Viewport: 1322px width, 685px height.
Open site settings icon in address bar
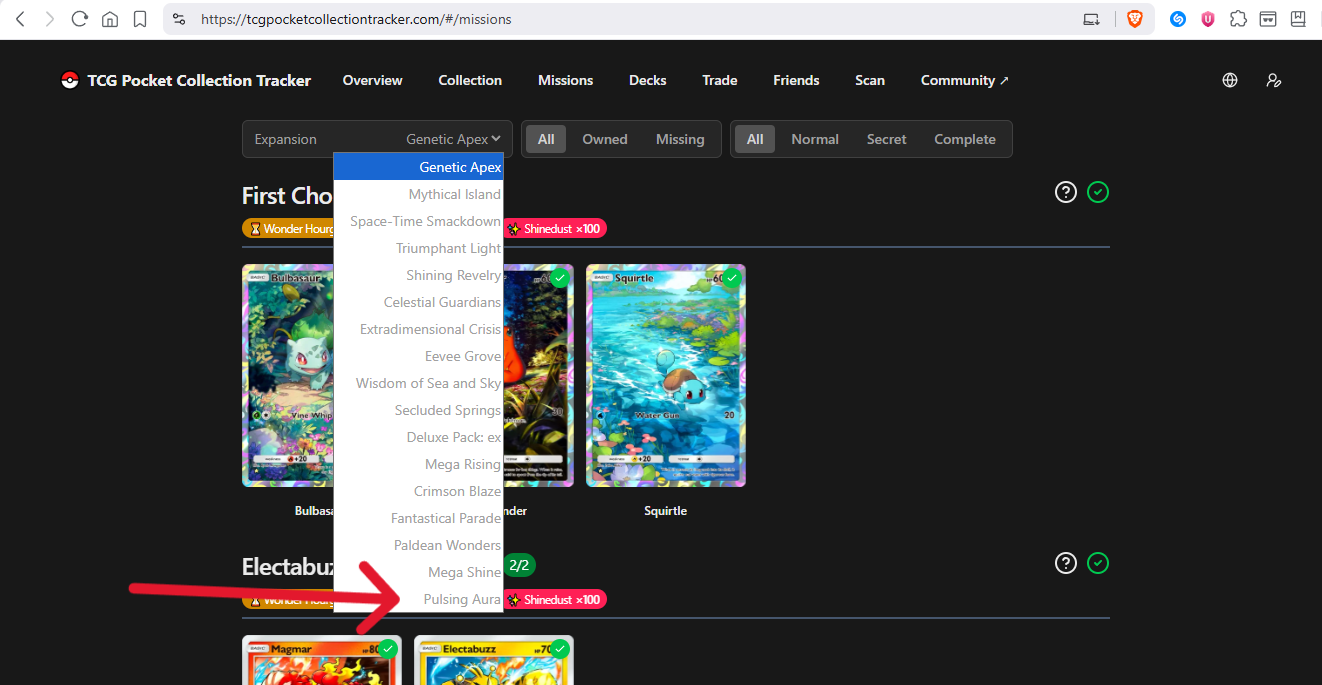point(179,19)
